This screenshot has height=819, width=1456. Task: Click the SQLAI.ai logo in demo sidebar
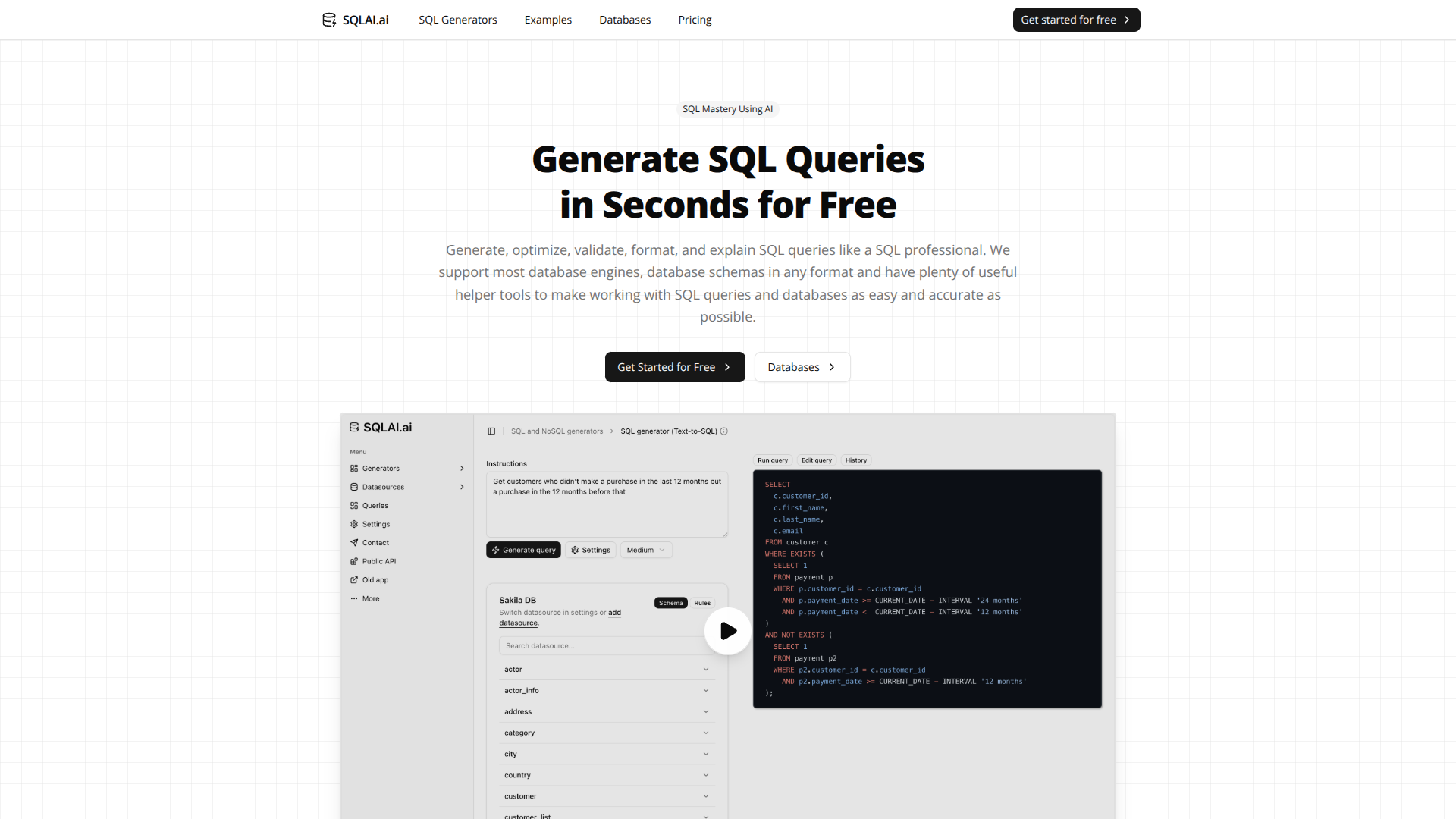381,428
